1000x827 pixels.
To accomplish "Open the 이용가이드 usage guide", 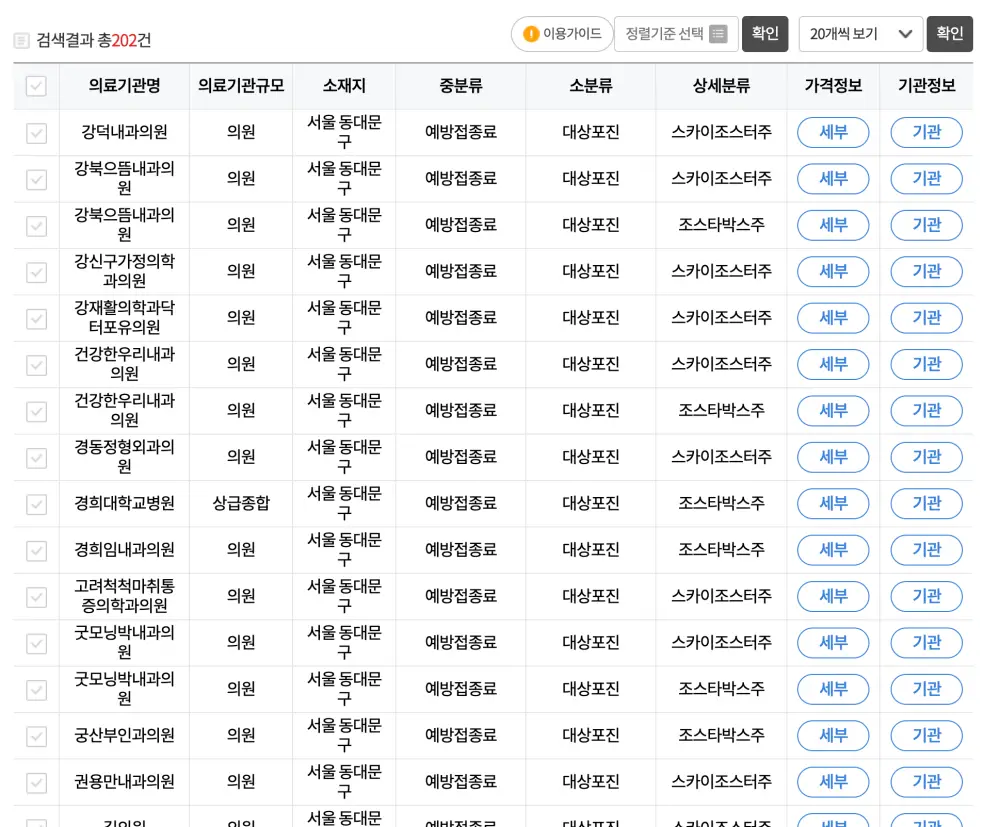I will coord(562,34).
